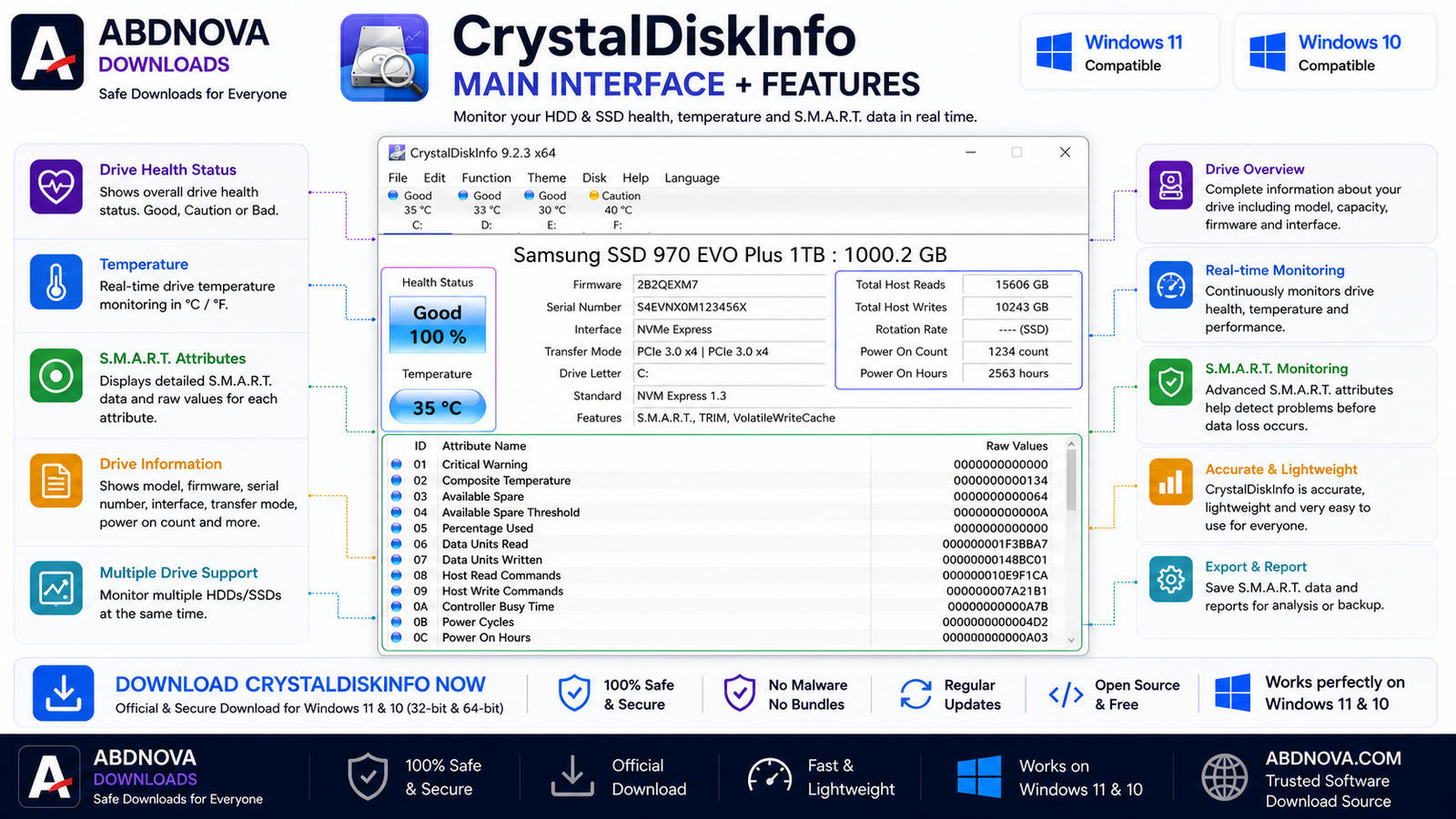Click status dot beside Available Spare
This screenshot has width=1456, height=819.
(x=397, y=496)
